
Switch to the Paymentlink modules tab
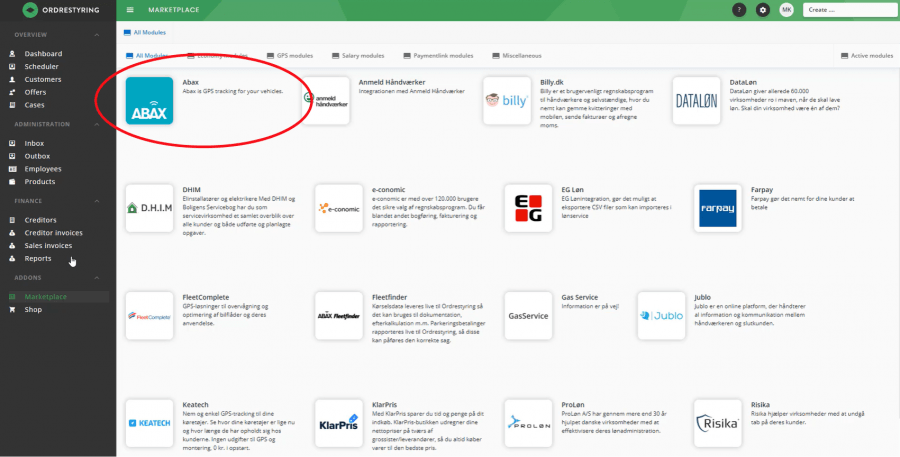(x=439, y=56)
